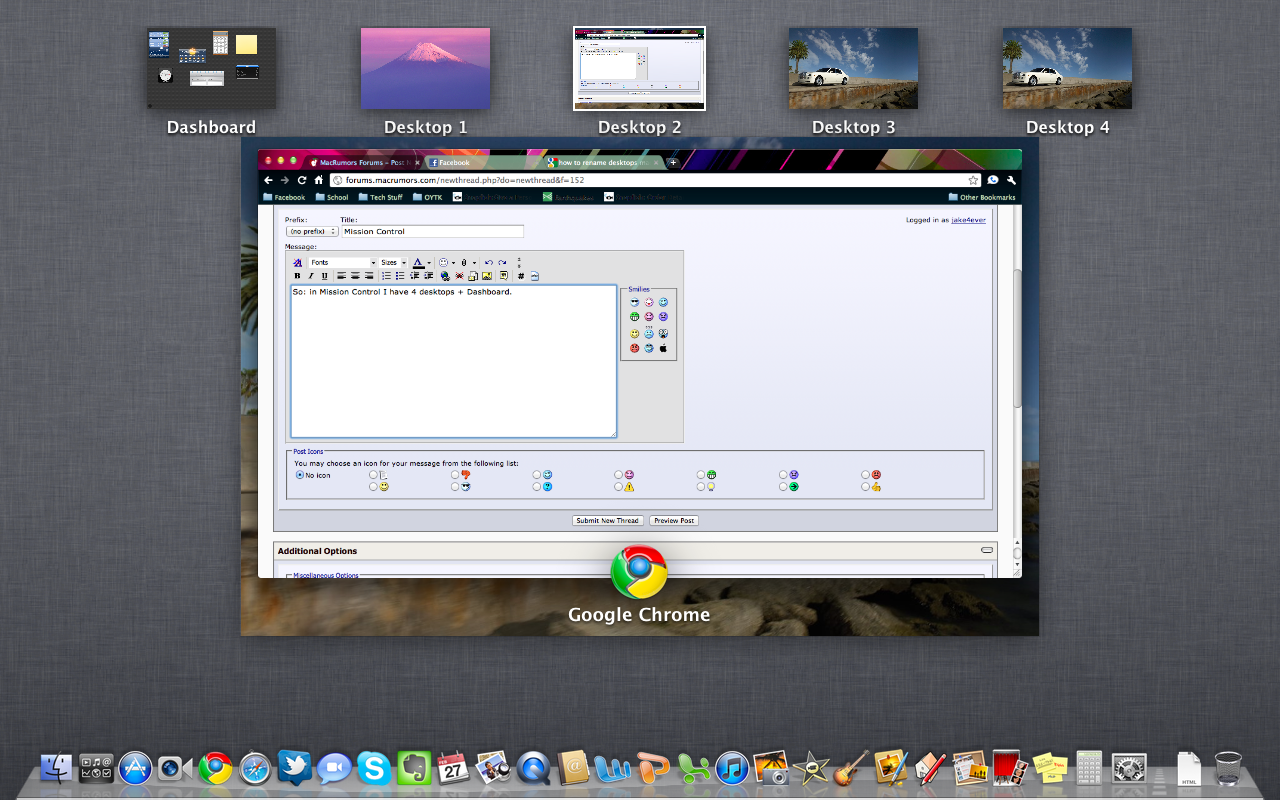
Task: Launch Microsoft Word from dock
Action: [612, 768]
